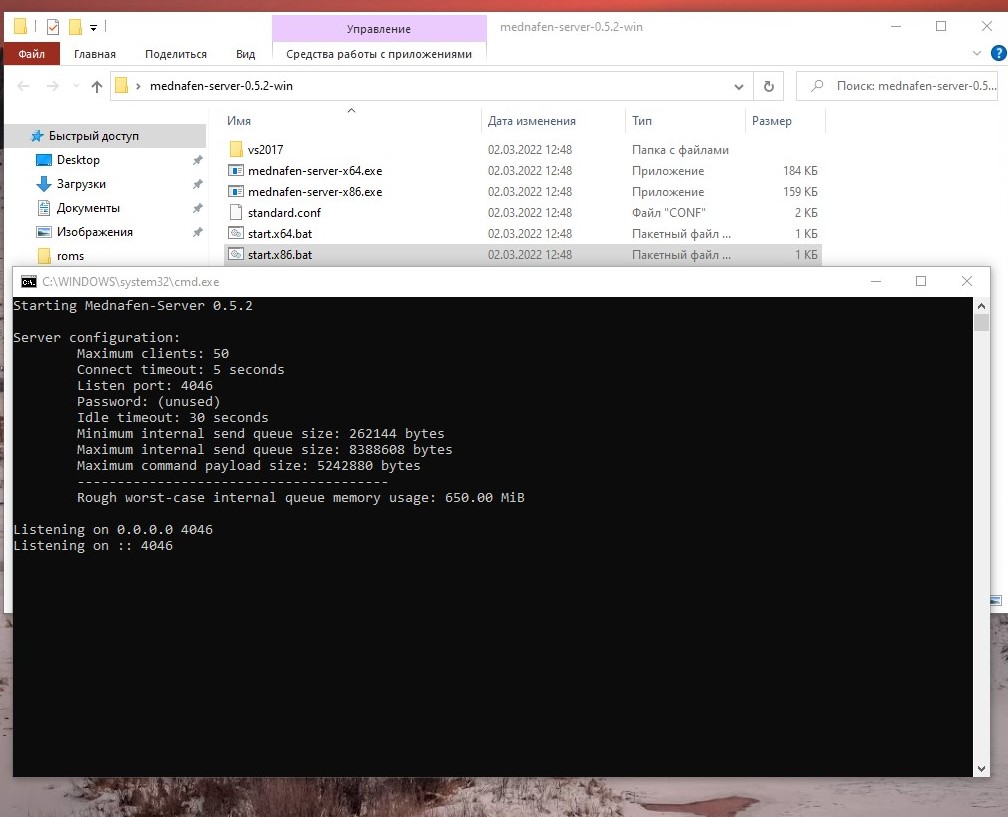This screenshot has height=817, width=1008.
Task: Select the start.x64.bat batch file
Action: tap(279, 234)
